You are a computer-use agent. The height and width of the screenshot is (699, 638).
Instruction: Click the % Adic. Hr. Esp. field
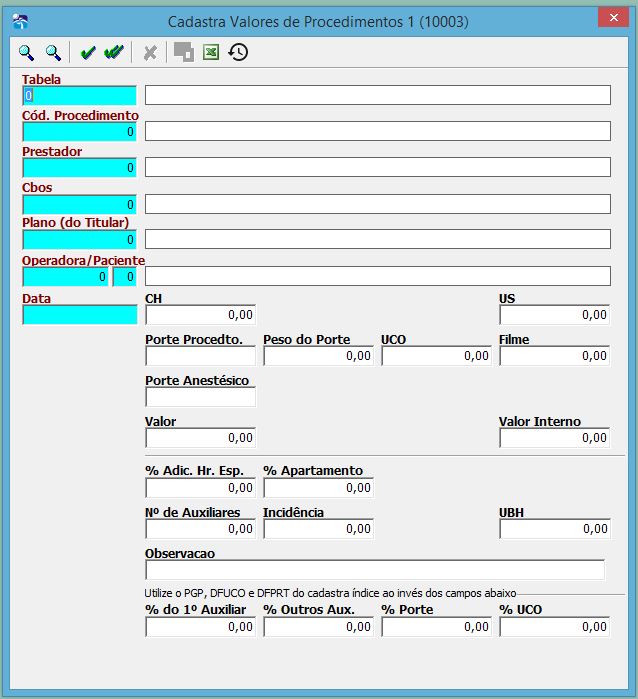click(x=200, y=488)
